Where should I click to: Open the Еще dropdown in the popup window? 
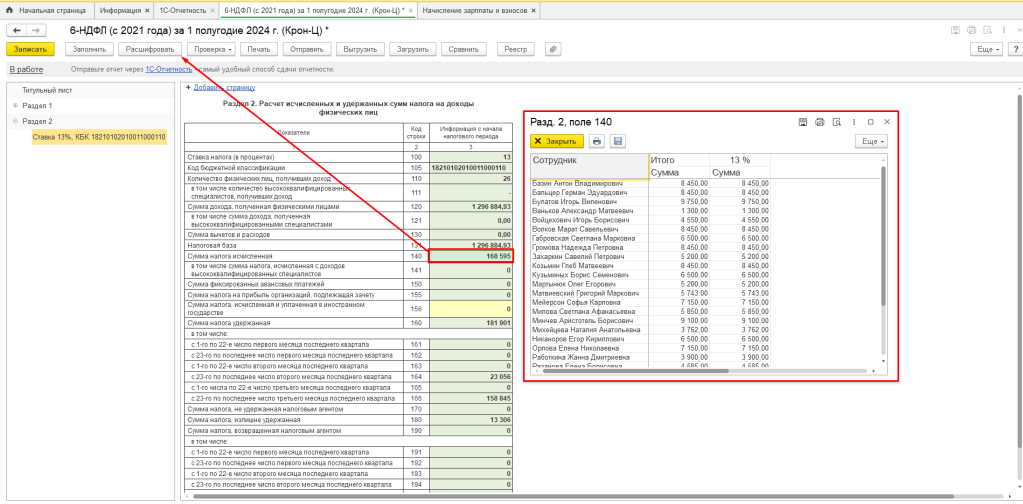point(871,142)
